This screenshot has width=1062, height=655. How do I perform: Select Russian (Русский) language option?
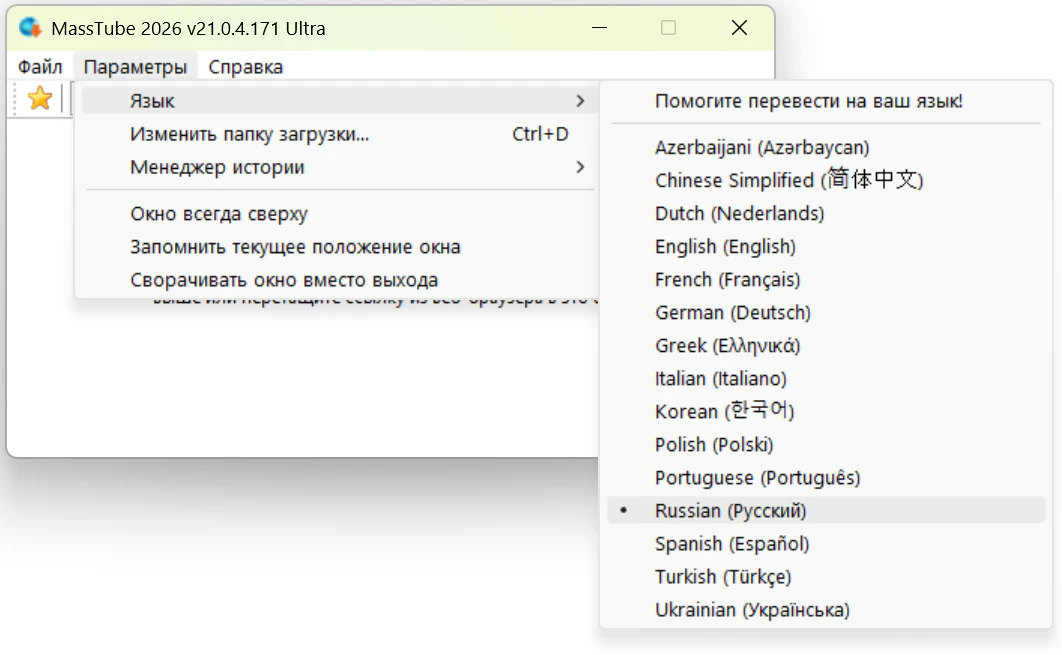click(x=730, y=511)
